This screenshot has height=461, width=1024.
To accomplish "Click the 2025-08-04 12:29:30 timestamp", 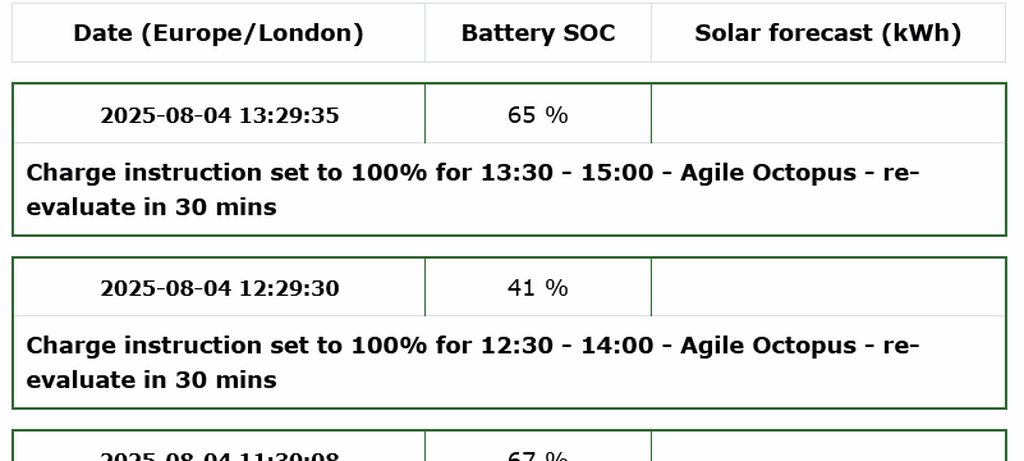I will [219, 288].
